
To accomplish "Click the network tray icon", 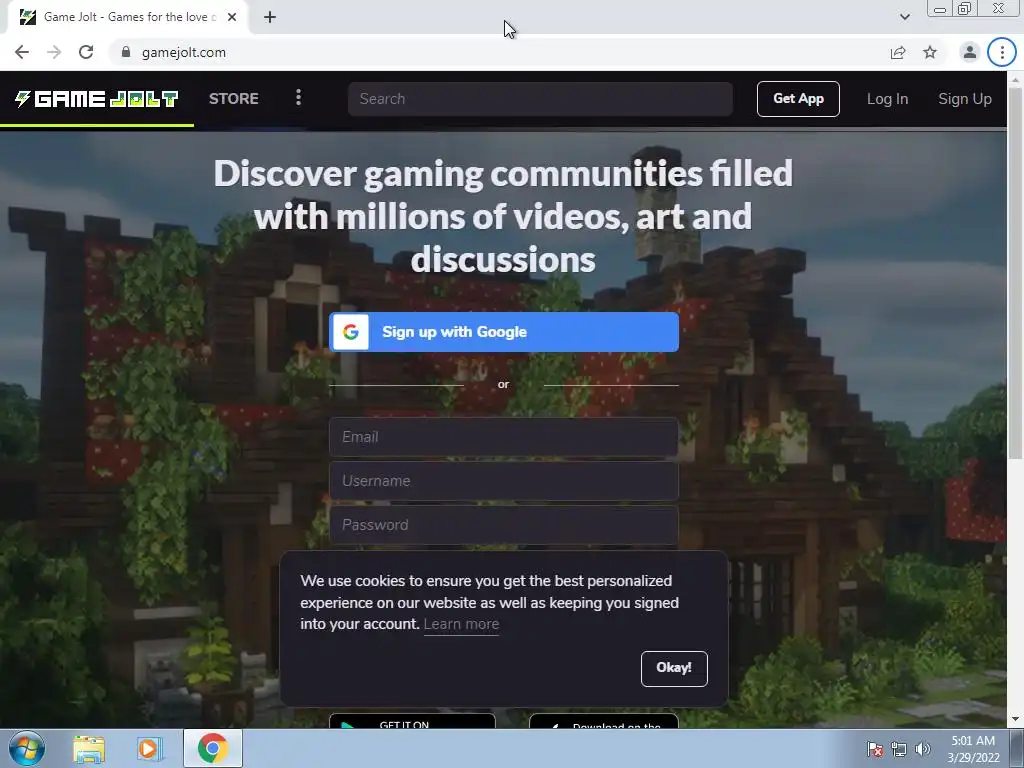I will 899,750.
